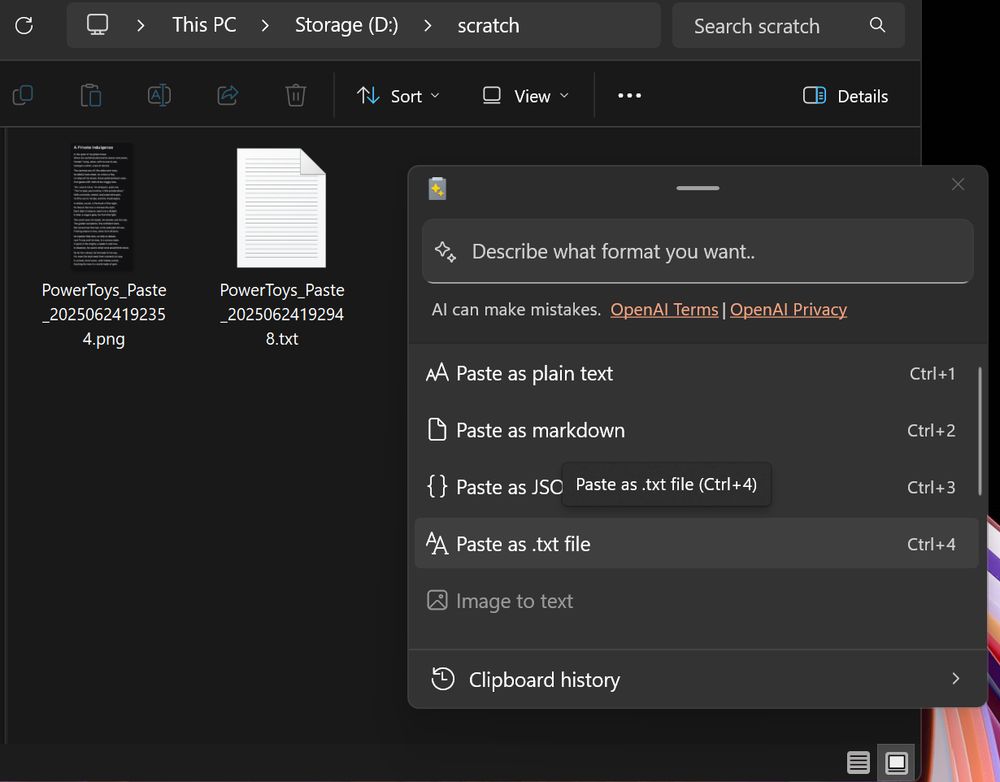The height and width of the screenshot is (782, 1000).
Task: Click the plain text icon
Action: tap(437, 373)
